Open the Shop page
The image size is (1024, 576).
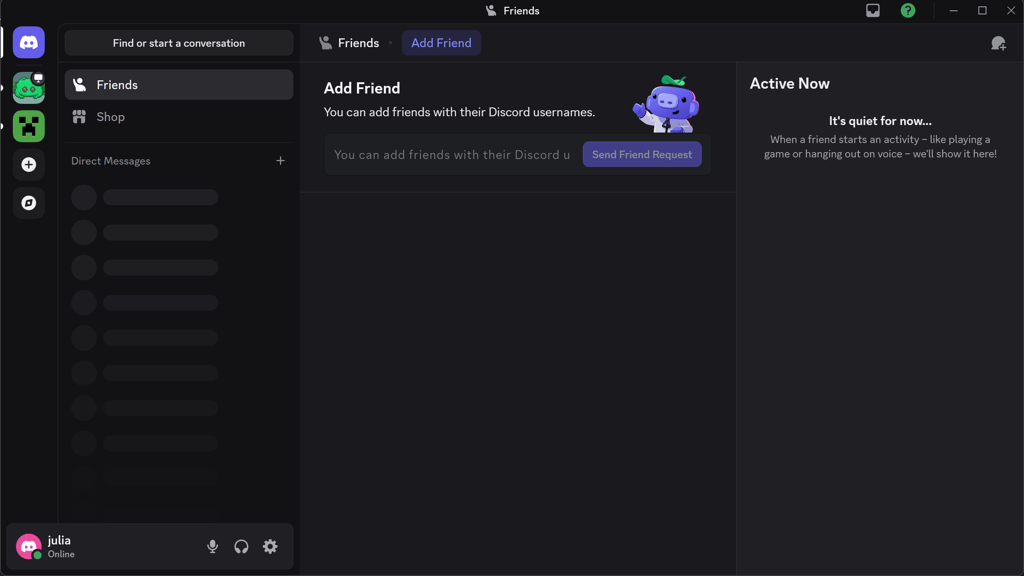179,117
